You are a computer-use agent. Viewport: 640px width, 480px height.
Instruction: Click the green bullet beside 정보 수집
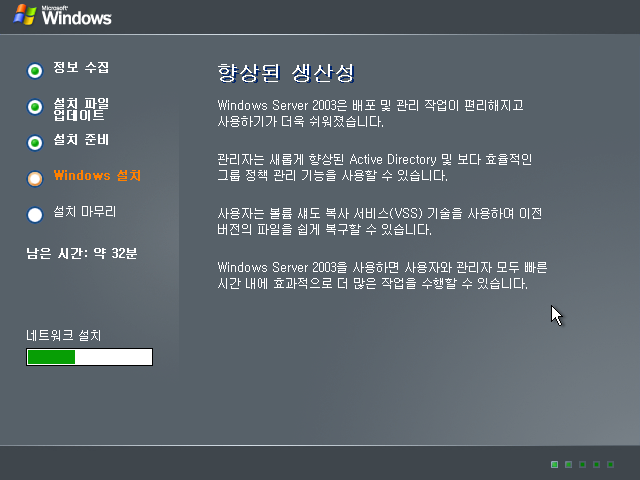coord(35,71)
